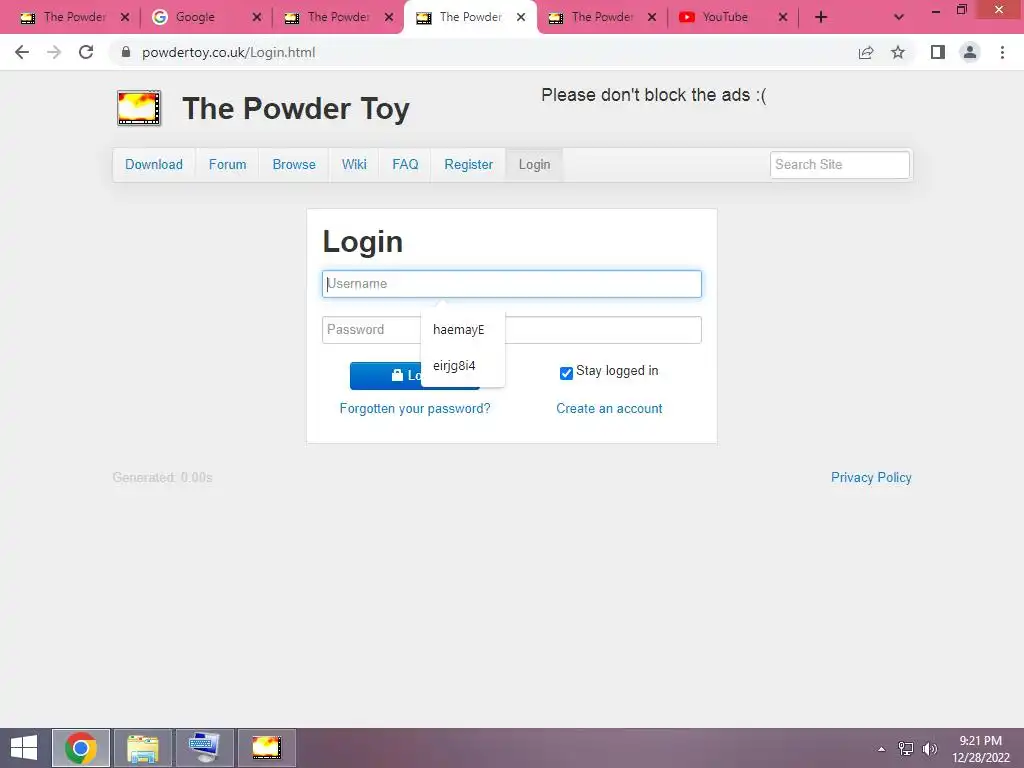This screenshot has height=768, width=1024.
Task: Open the Privacy Policy link
Action: 871,477
